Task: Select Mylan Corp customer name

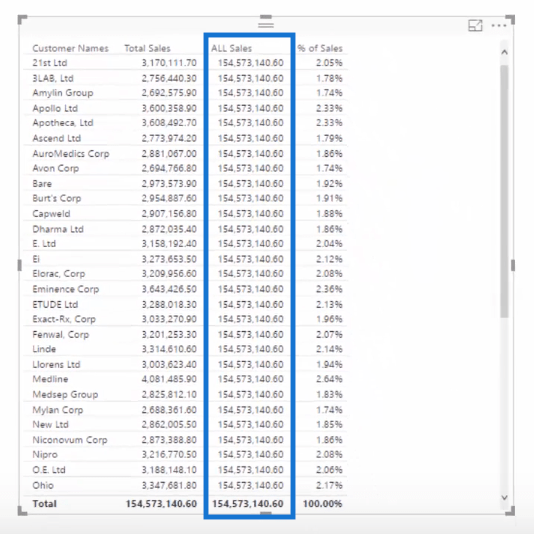Action: click(x=58, y=410)
